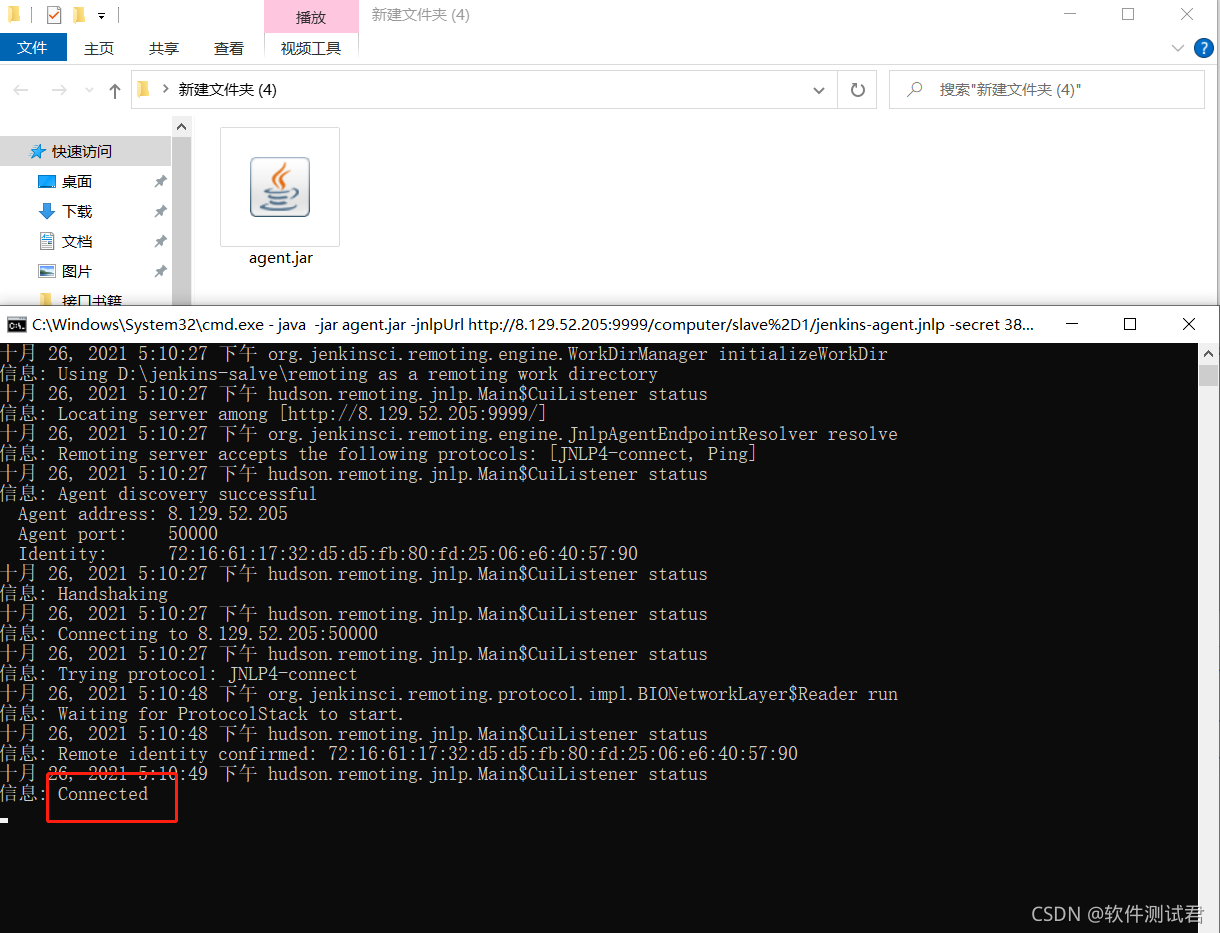Click the cmd window title text
This screenshot has height=933, width=1220.
click(x=534, y=324)
